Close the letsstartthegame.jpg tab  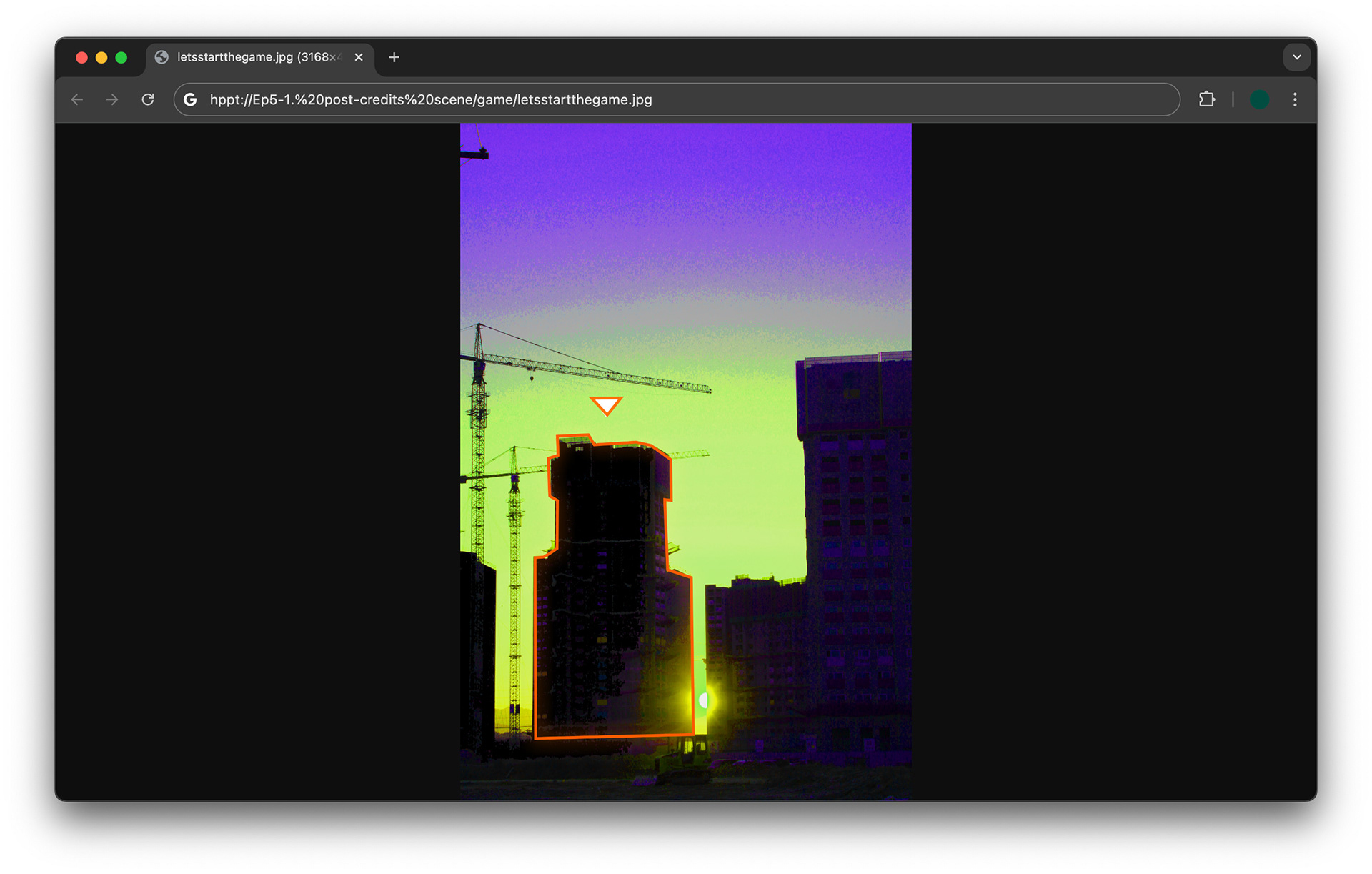tap(359, 57)
